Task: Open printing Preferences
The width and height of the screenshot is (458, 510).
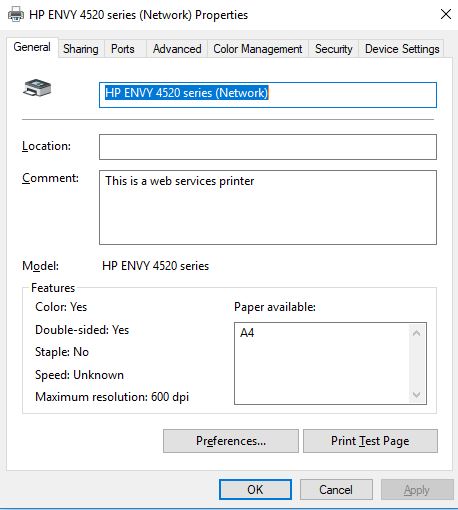Action: 231,441
